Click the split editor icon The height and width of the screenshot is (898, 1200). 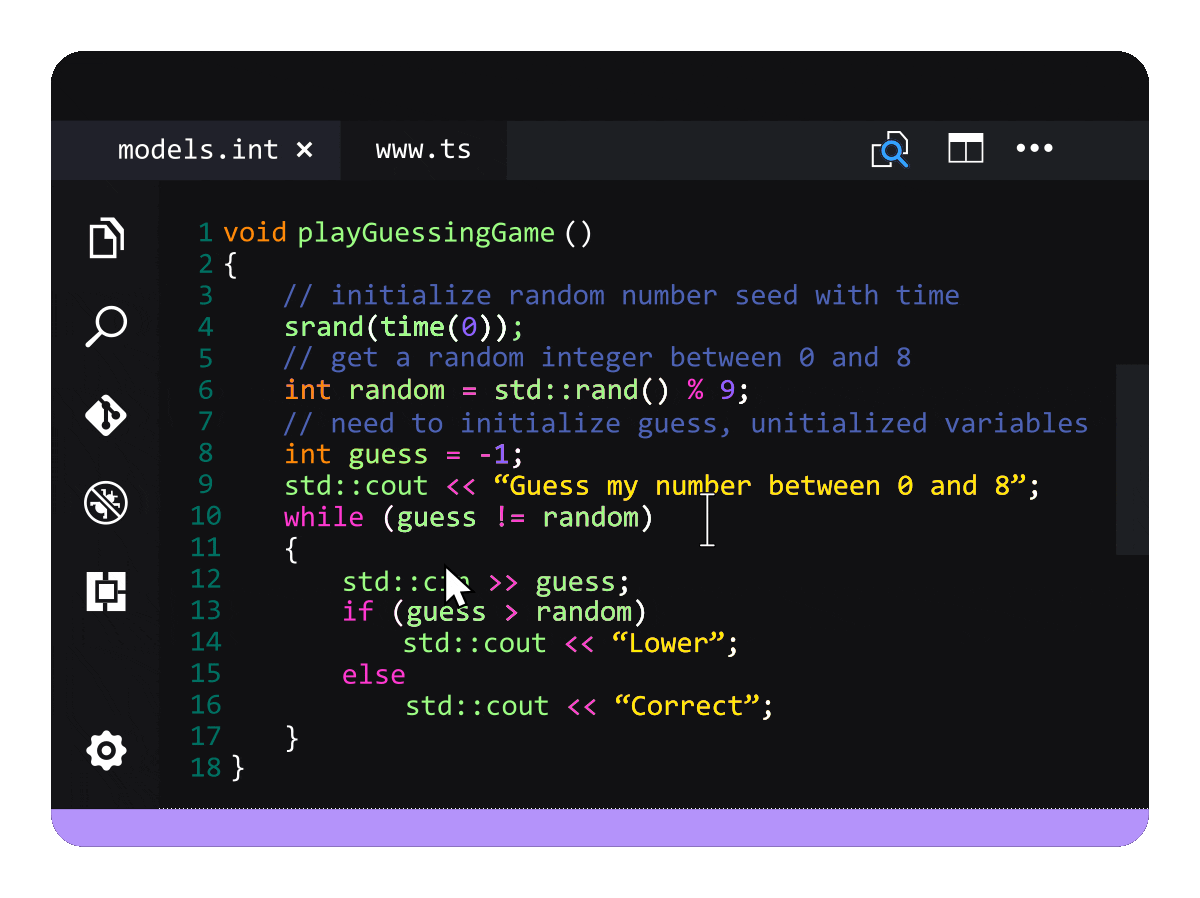(965, 148)
